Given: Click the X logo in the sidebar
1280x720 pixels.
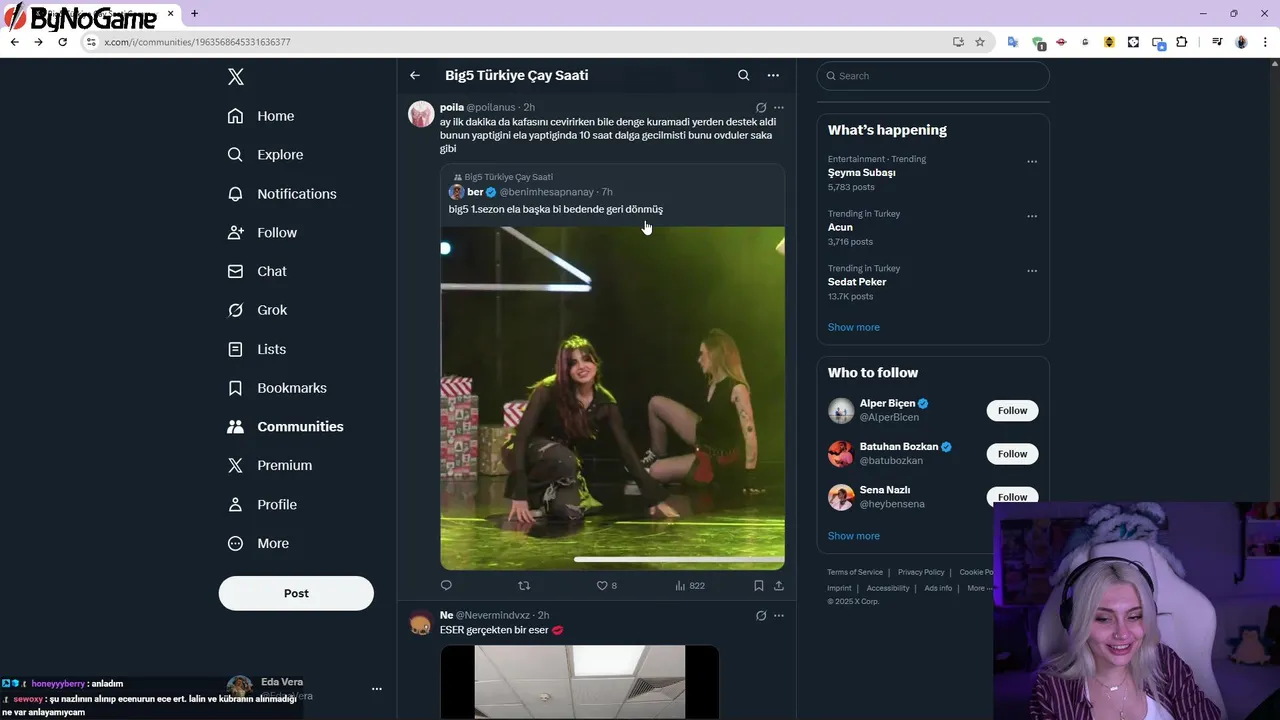Looking at the screenshot, I should 236,77.
